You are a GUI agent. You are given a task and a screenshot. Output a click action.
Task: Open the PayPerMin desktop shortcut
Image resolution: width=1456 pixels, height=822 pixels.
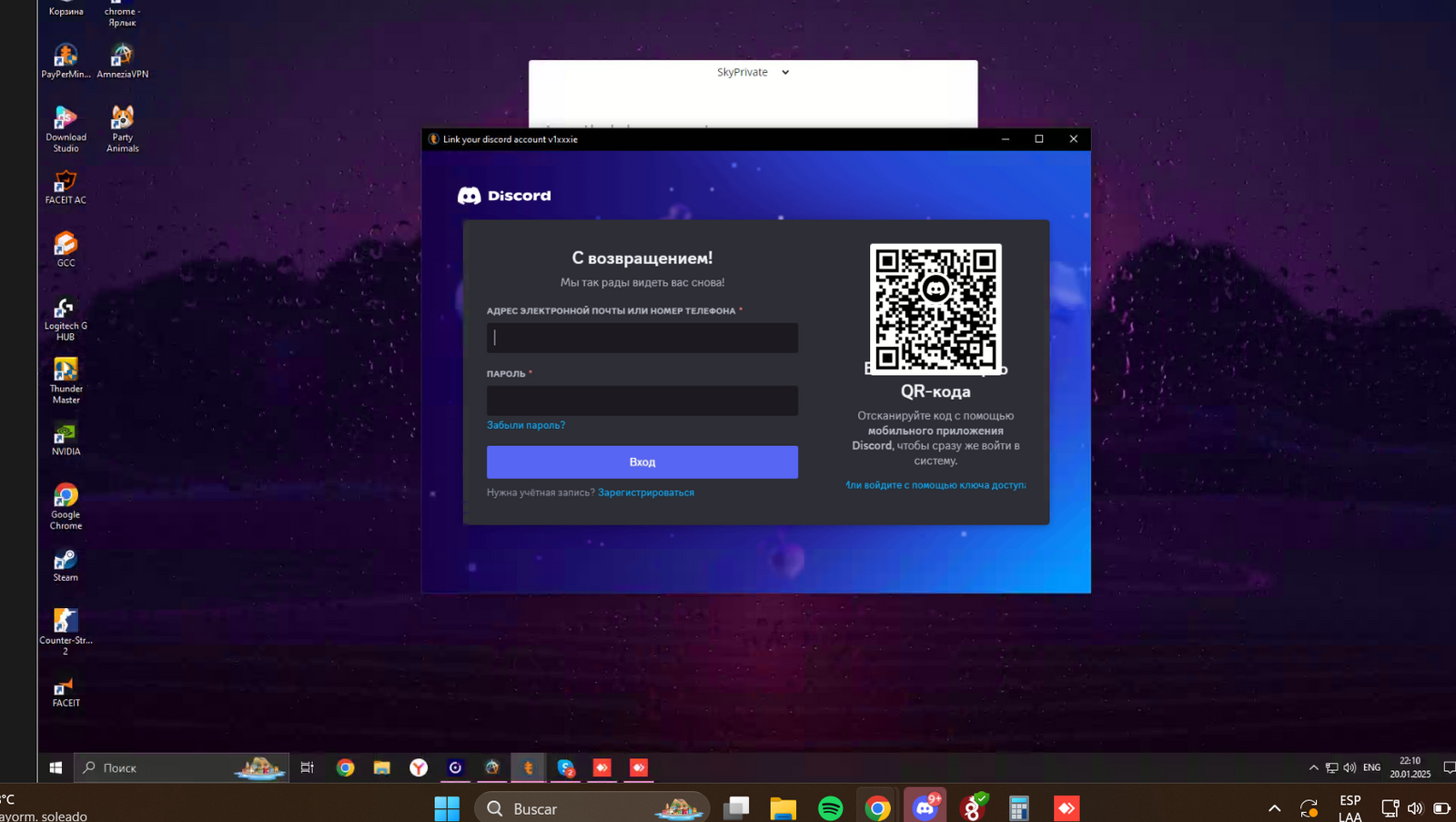(x=66, y=61)
